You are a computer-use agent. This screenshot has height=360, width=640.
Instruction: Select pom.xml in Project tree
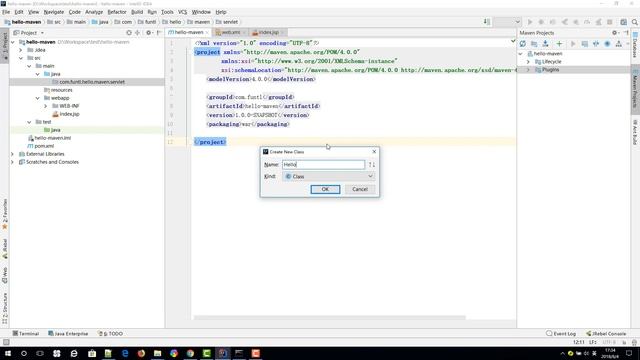click(x=44, y=146)
